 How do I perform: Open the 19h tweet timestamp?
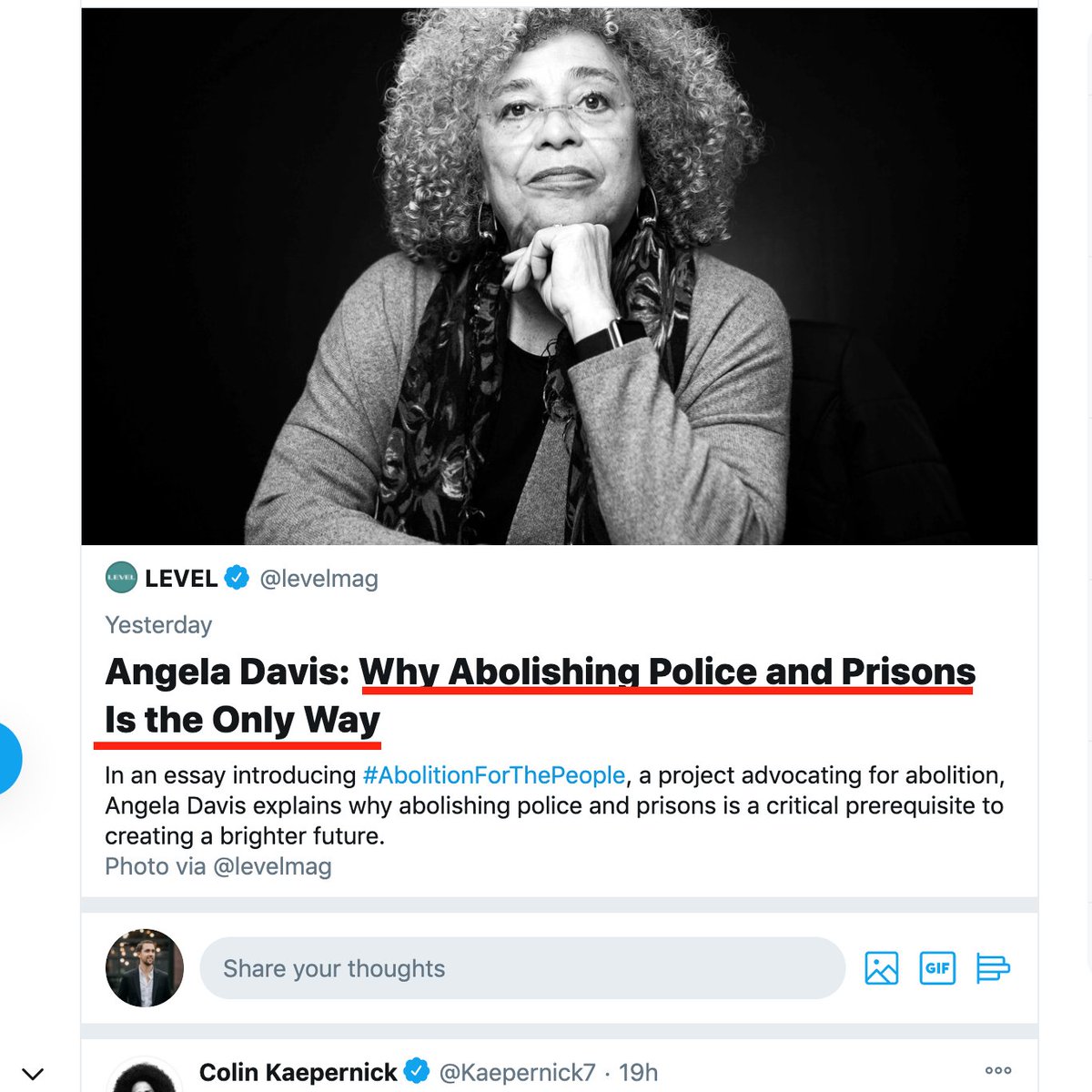pyautogui.click(x=638, y=1072)
